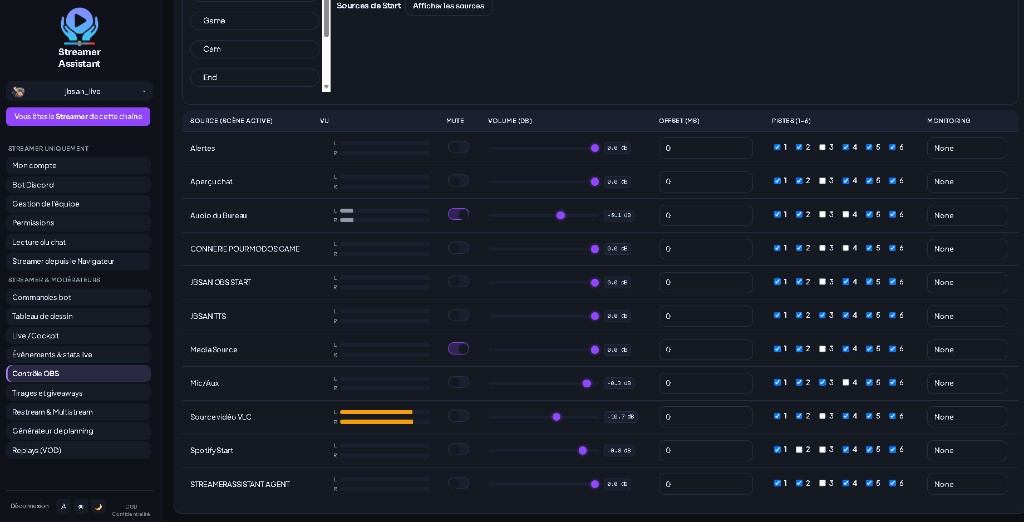The height and width of the screenshot is (522, 1024).
Task: Uncheck track 3 for Mic/Aux
Action: click(x=822, y=383)
